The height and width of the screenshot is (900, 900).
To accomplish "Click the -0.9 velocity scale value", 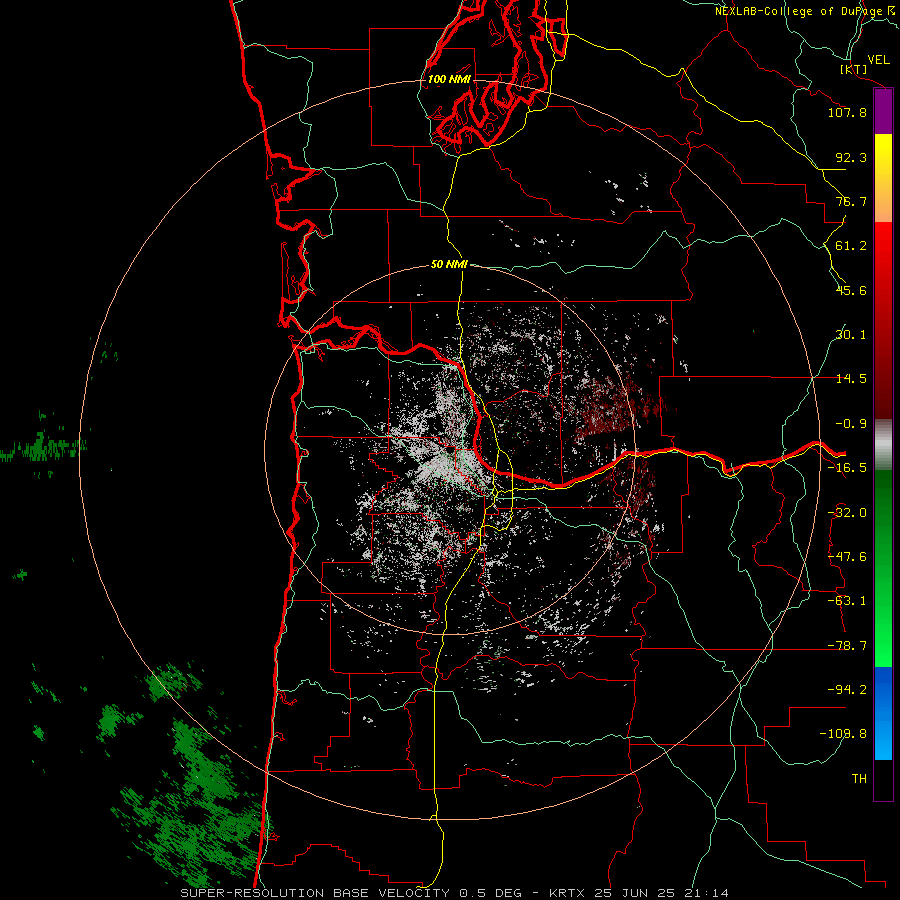I will [x=851, y=424].
